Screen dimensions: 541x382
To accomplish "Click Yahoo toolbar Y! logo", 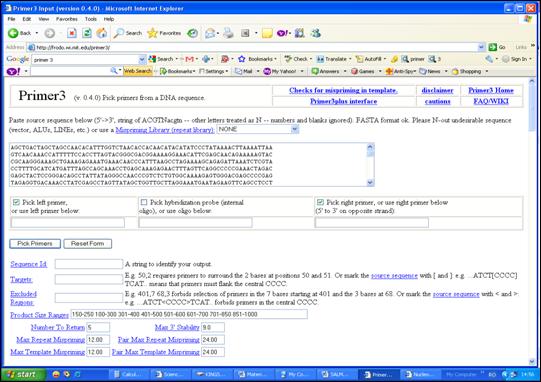I will [13, 71].
